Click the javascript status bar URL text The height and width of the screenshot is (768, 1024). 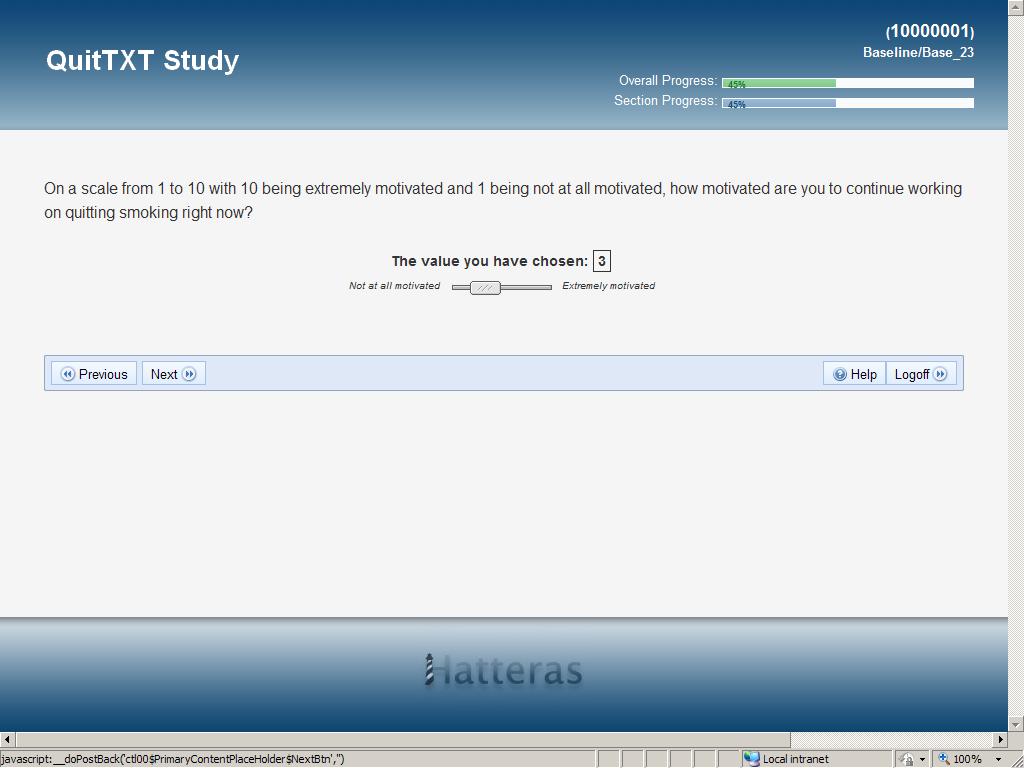172,759
